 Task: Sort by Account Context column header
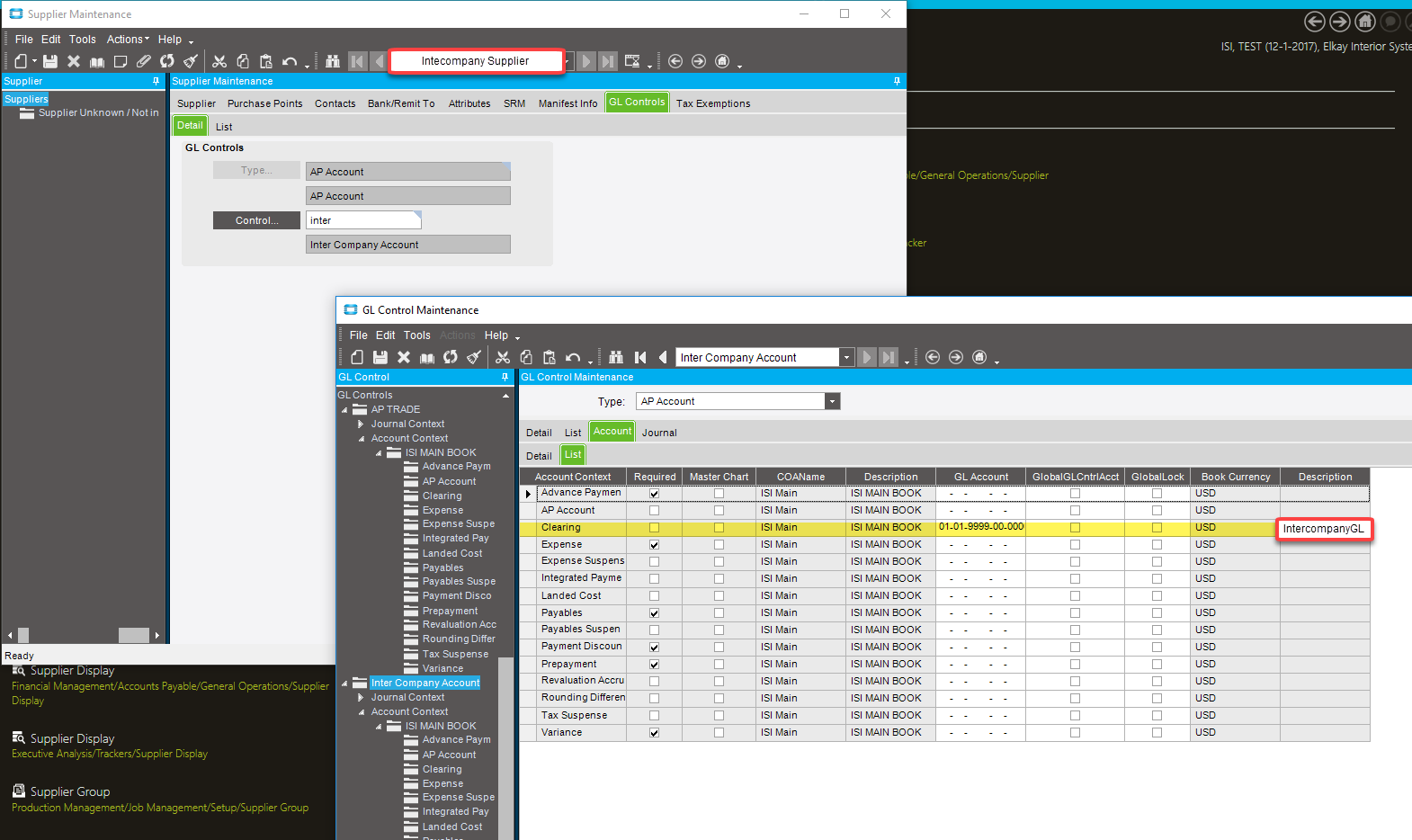pos(573,477)
